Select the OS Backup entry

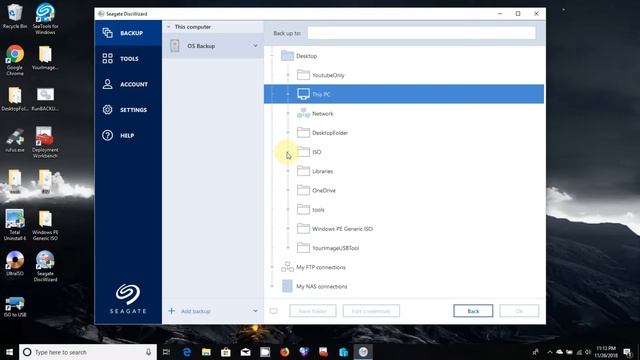pos(213,46)
